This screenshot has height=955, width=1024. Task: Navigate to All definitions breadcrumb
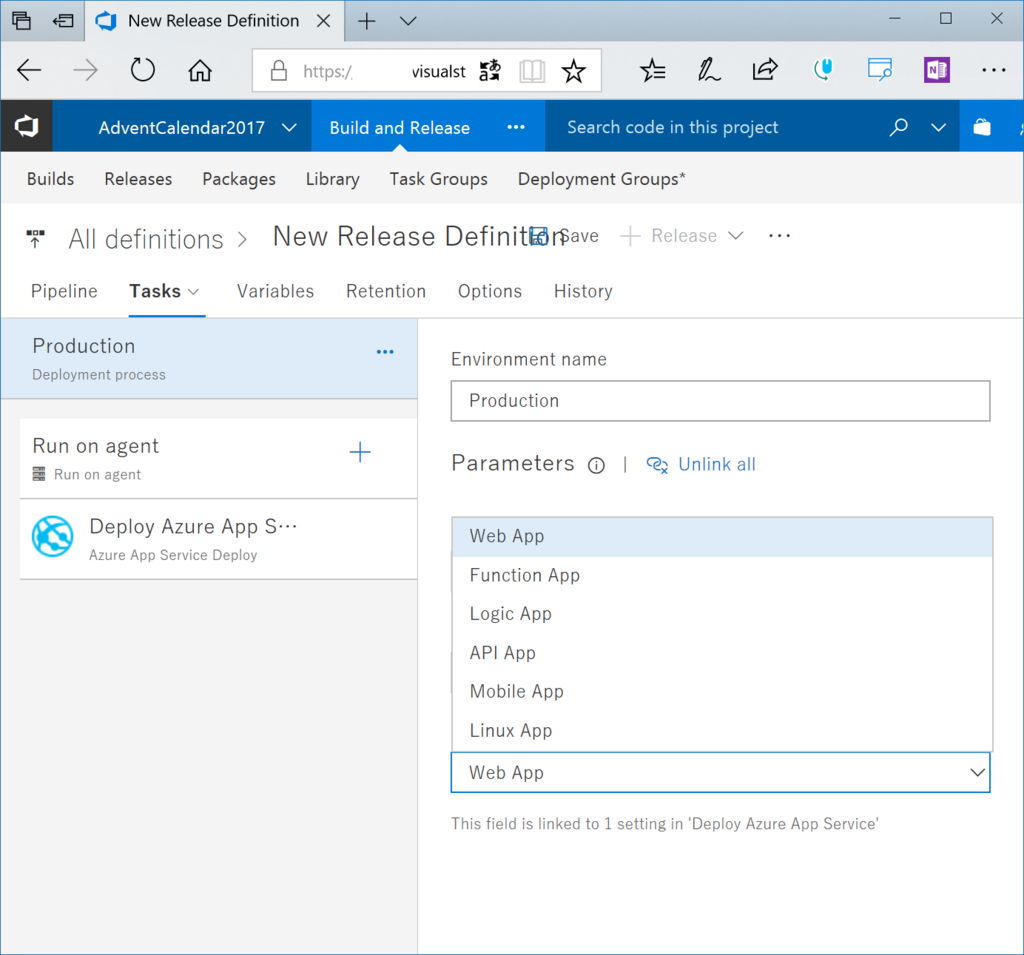click(146, 239)
